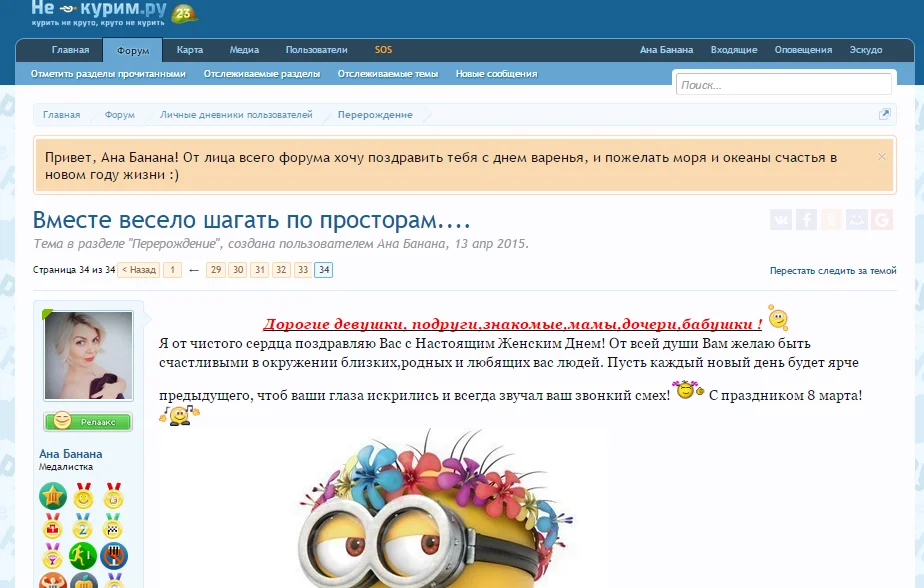Viewport: 924px width, 588px height.
Task: Open the 'Перерождение' breadcrumb link
Action: pyautogui.click(x=376, y=114)
